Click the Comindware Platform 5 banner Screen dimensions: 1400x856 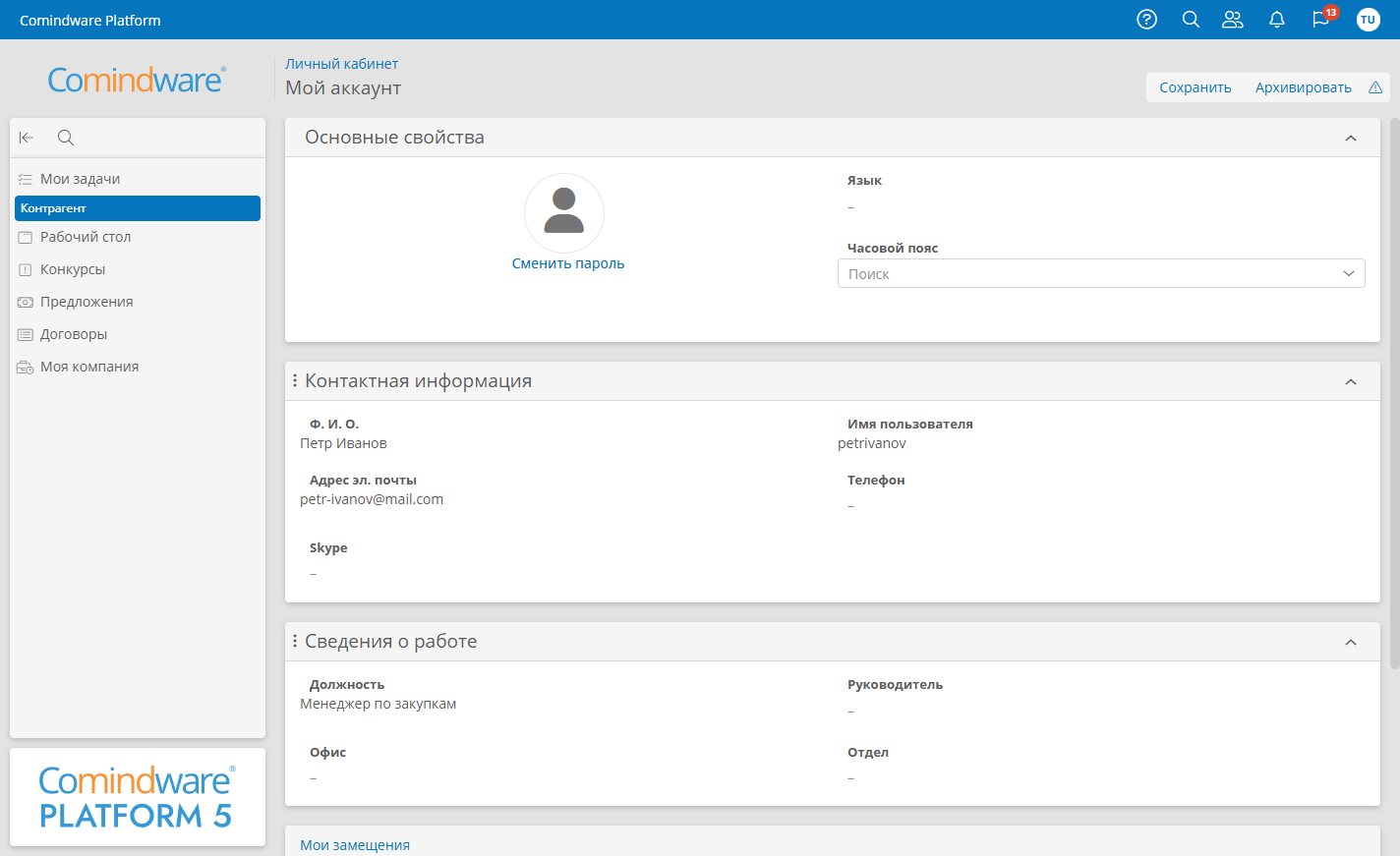pyautogui.click(x=138, y=797)
